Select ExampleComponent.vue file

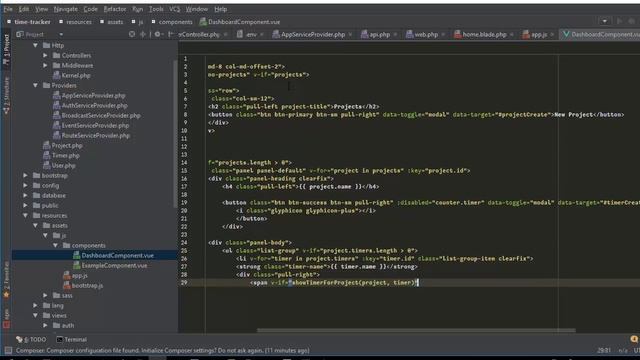pyautogui.click(x=110, y=266)
